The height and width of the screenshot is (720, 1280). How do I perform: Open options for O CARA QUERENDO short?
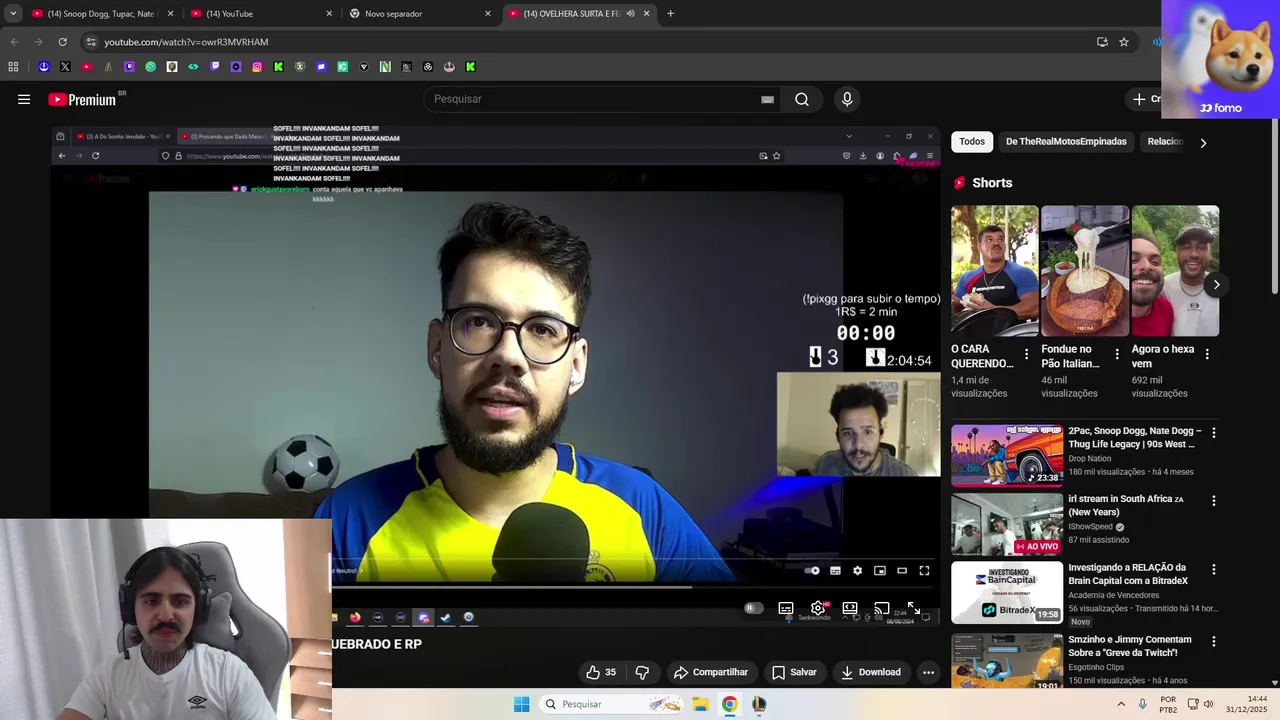click(1026, 354)
